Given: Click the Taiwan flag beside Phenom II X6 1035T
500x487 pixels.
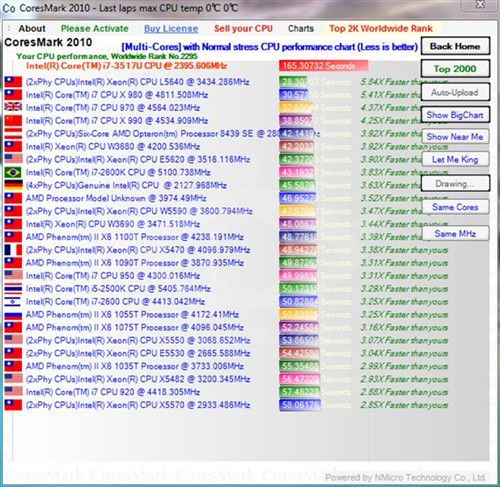Looking at the screenshot, I should pos(13,366).
